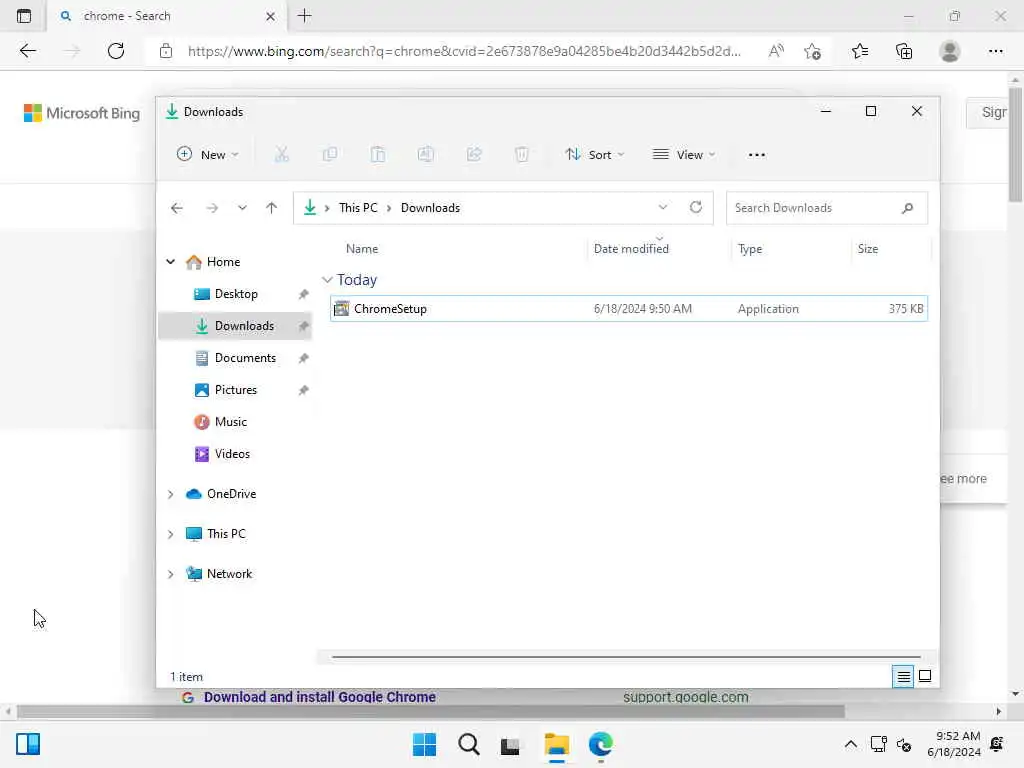Viewport: 1024px width, 768px height.
Task: Click the Read aloud icon in Edge
Action: coord(776,51)
